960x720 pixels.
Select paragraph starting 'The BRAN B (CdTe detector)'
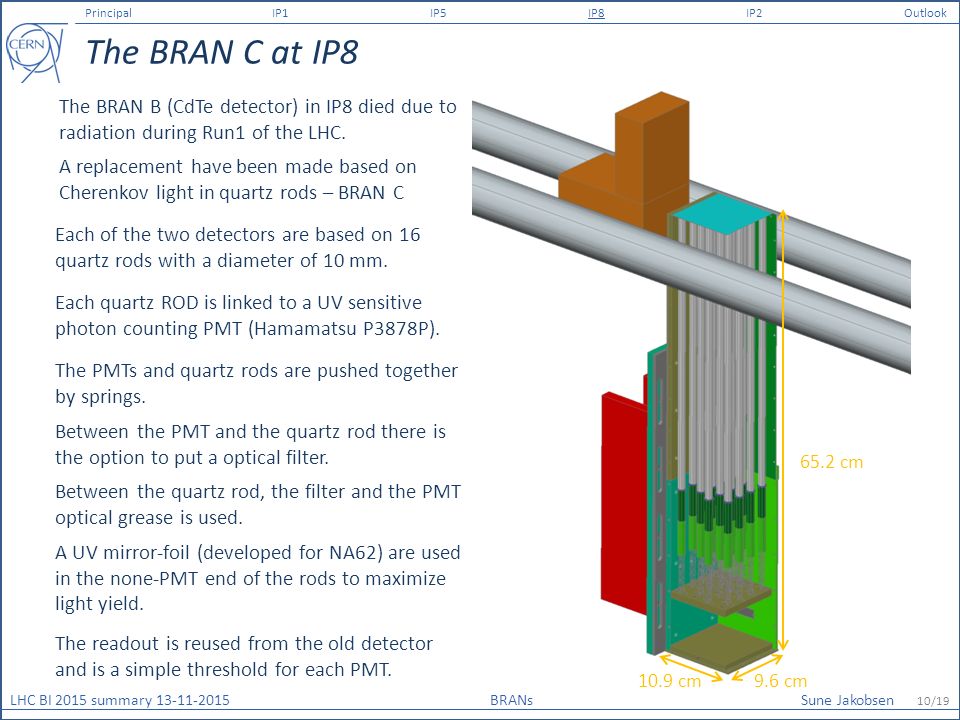click(258, 119)
